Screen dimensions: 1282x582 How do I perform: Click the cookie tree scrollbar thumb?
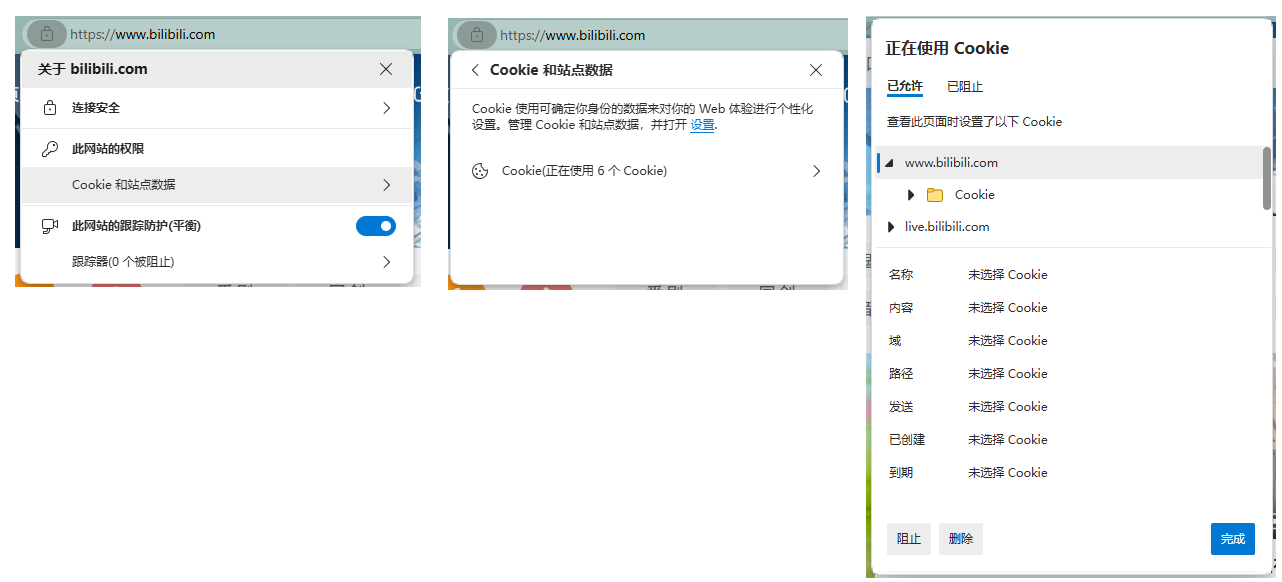[1267, 178]
